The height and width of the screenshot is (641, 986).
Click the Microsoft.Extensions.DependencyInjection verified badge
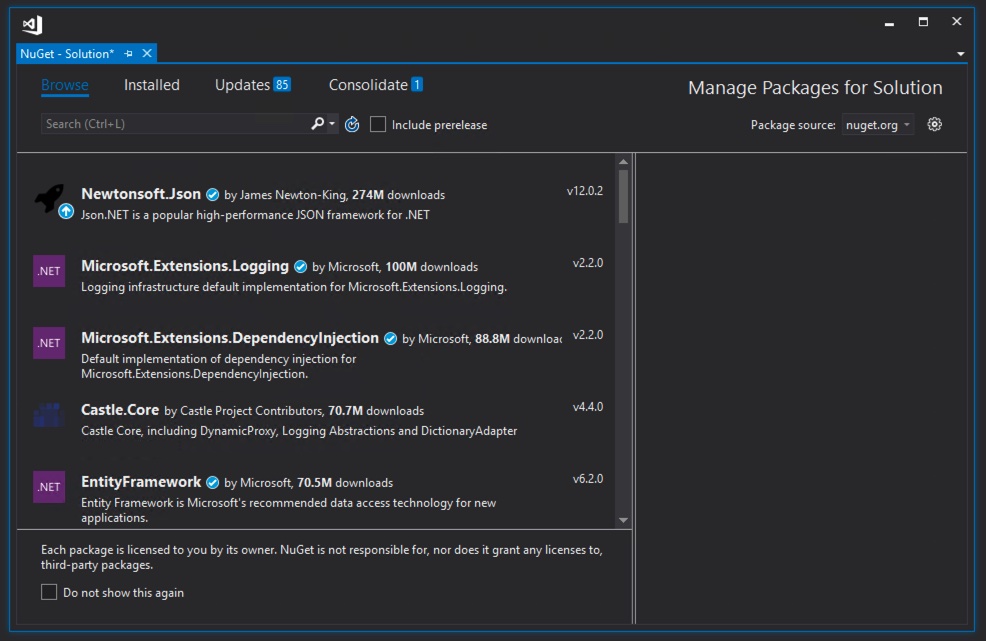click(391, 338)
